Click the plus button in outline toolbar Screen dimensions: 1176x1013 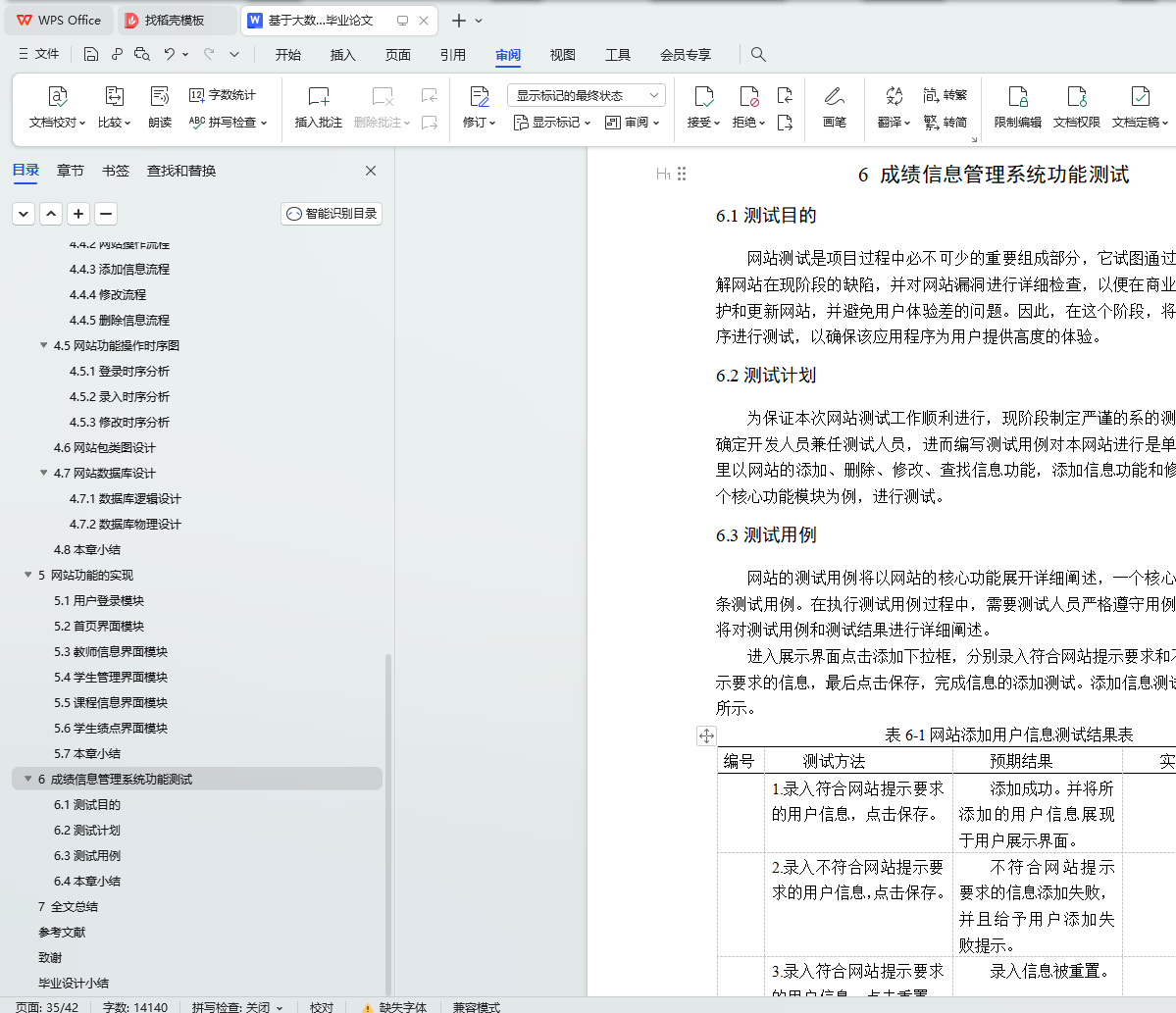(78, 214)
